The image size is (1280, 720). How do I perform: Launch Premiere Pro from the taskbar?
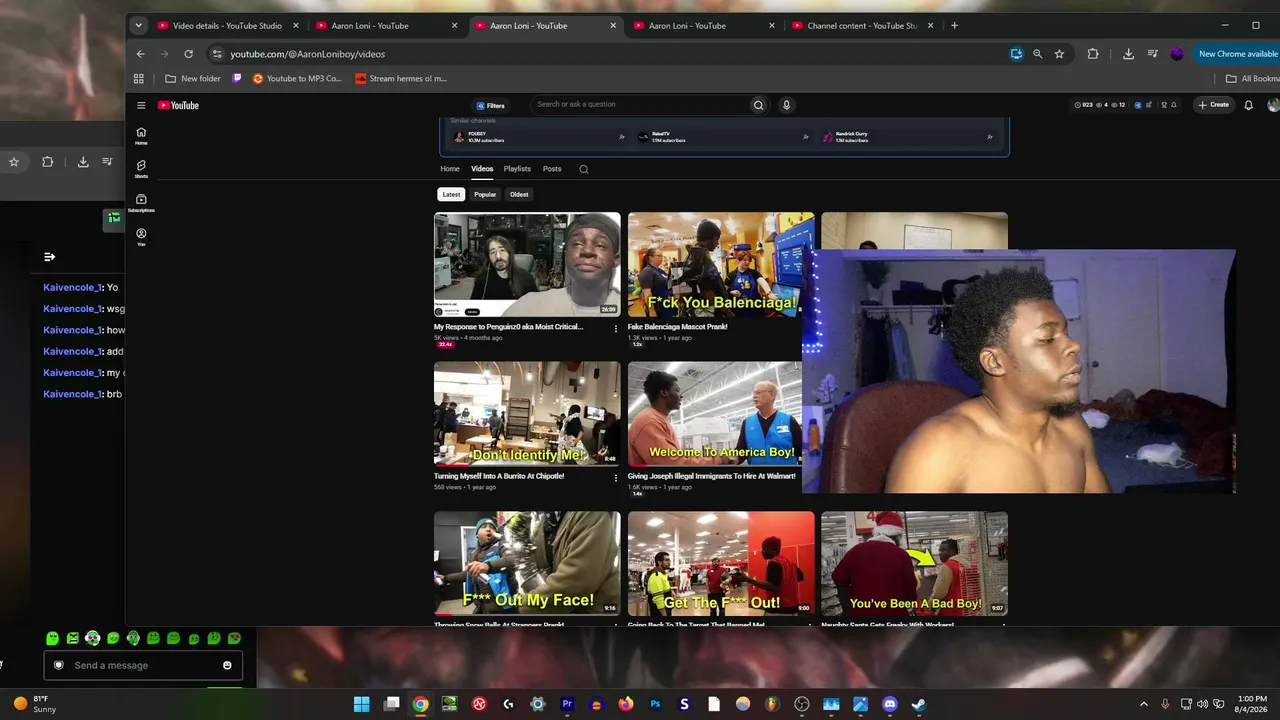(567, 704)
